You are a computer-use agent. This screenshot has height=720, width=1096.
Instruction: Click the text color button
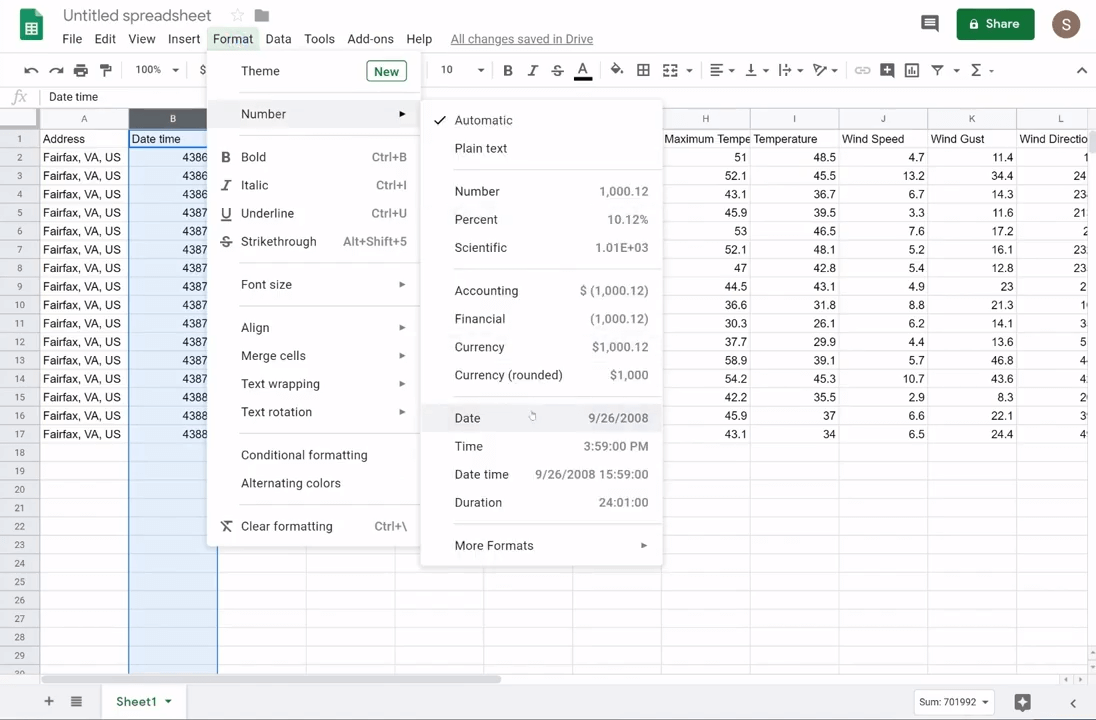pyautogui.click(x=583, y=70)
